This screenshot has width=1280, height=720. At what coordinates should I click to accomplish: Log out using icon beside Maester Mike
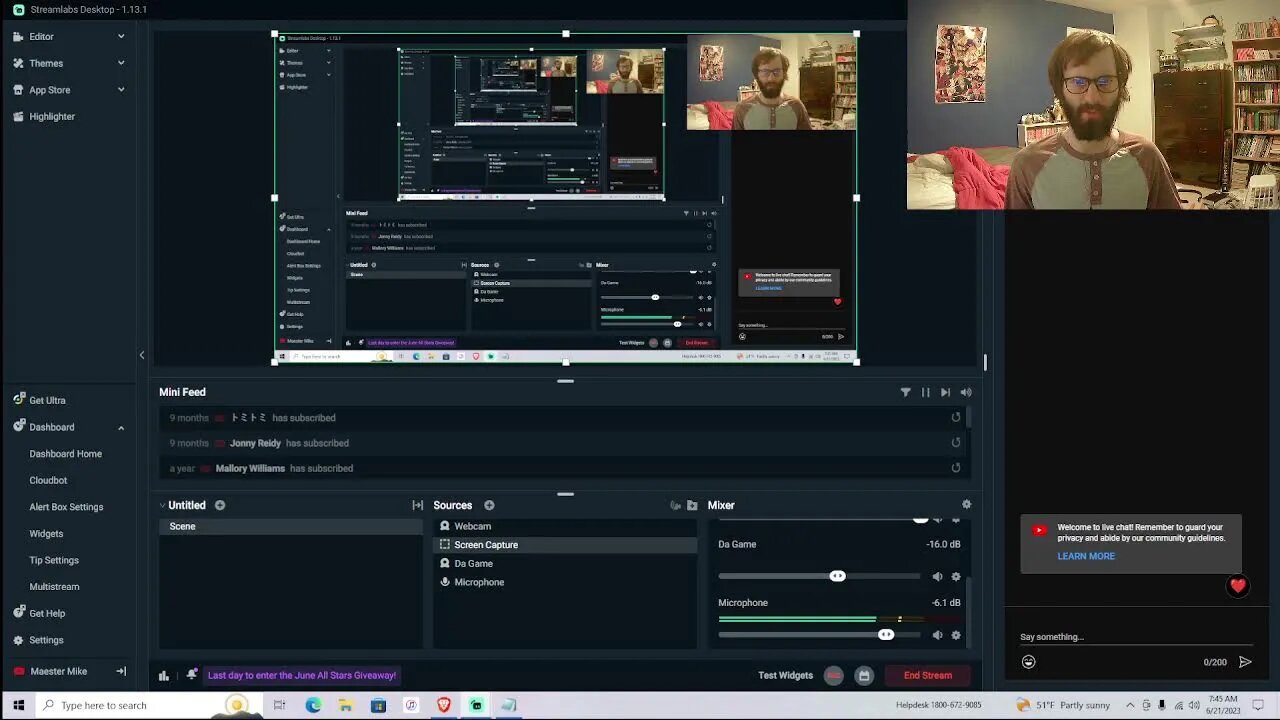[121, 671]
